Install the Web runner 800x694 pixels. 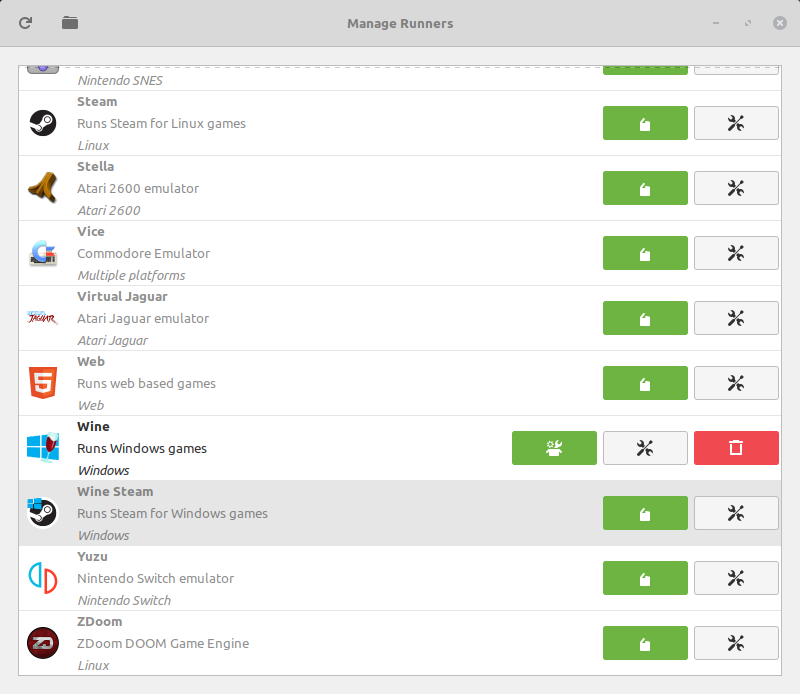pos(645,383)
